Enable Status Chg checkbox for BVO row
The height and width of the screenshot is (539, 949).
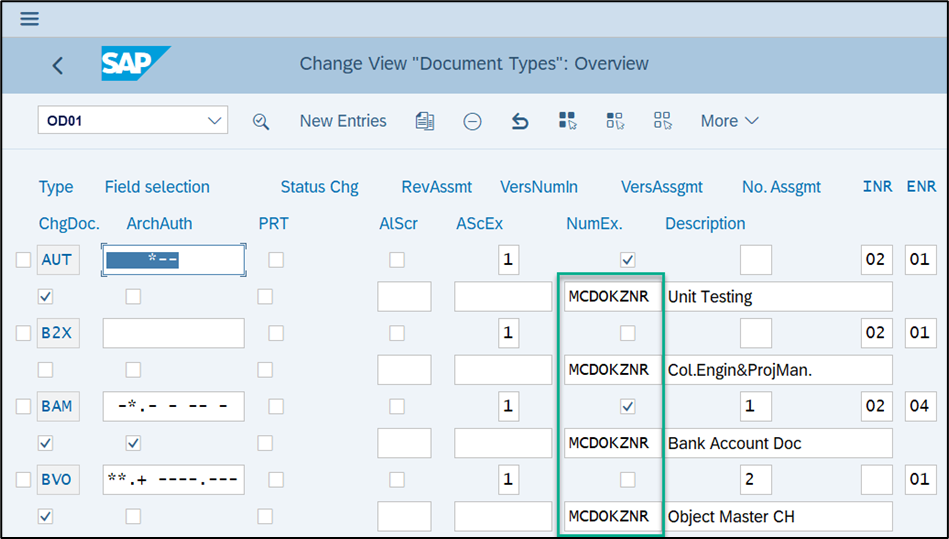(276, 480)
